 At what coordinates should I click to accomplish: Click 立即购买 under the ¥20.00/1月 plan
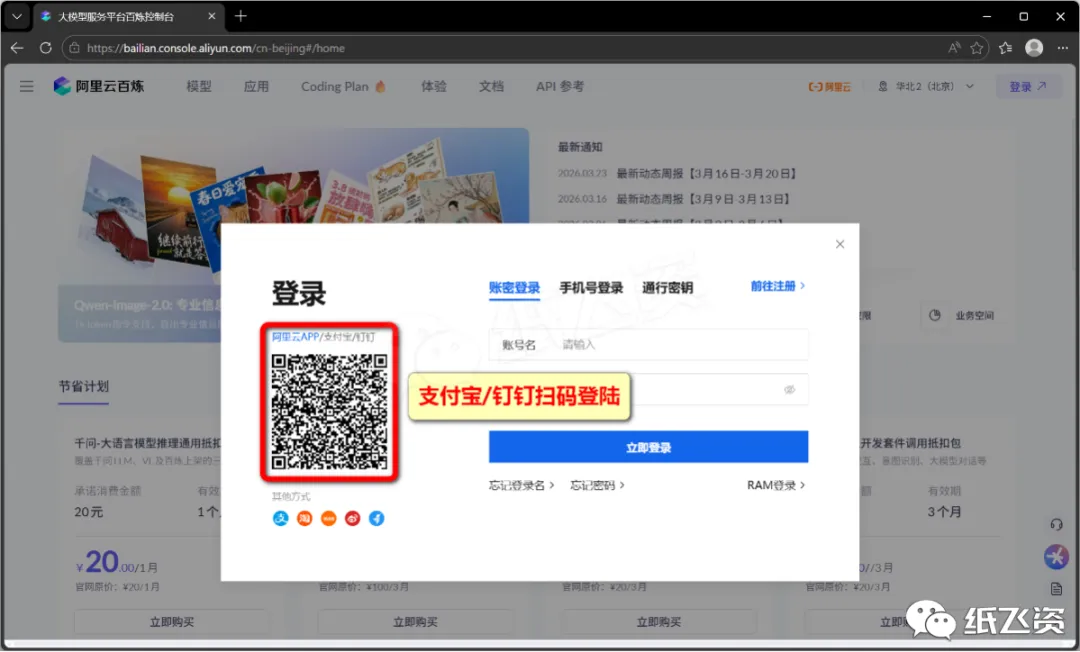point(172,622)
